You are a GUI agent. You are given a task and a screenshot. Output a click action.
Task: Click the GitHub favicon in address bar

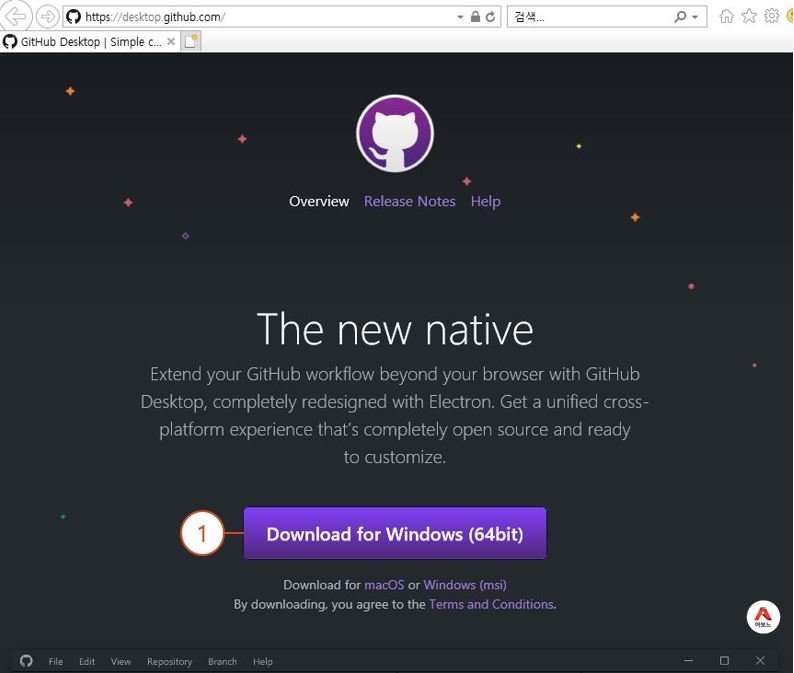(x=73, y=17)
